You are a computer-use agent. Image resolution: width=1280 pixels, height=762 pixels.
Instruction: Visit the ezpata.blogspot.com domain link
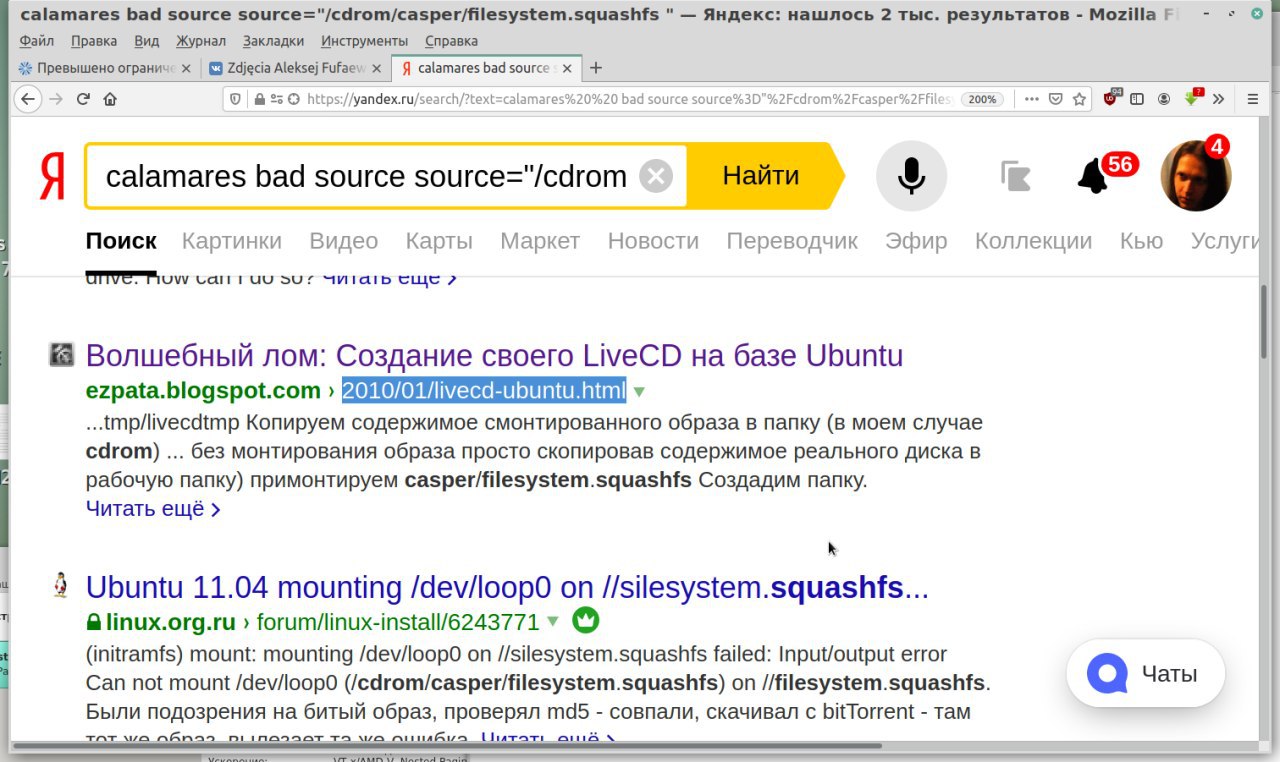203,391
